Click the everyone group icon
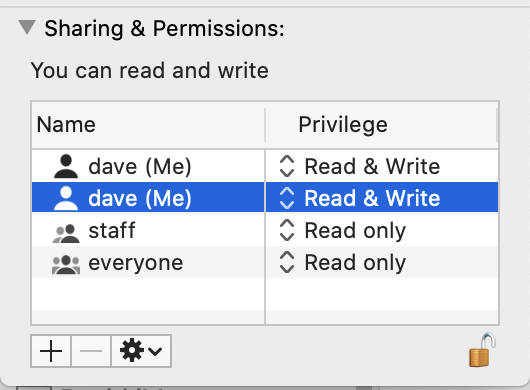 pos(66,265)
